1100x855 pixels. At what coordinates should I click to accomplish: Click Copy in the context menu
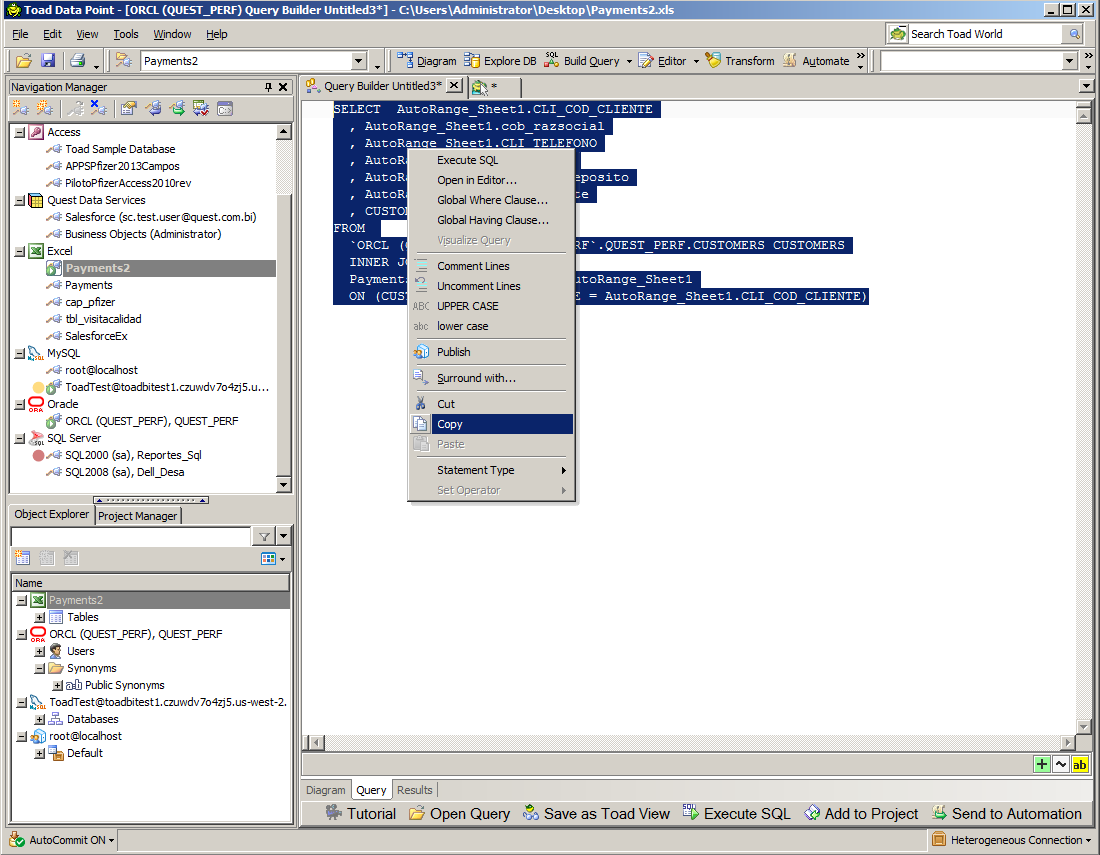click(491, 424)
